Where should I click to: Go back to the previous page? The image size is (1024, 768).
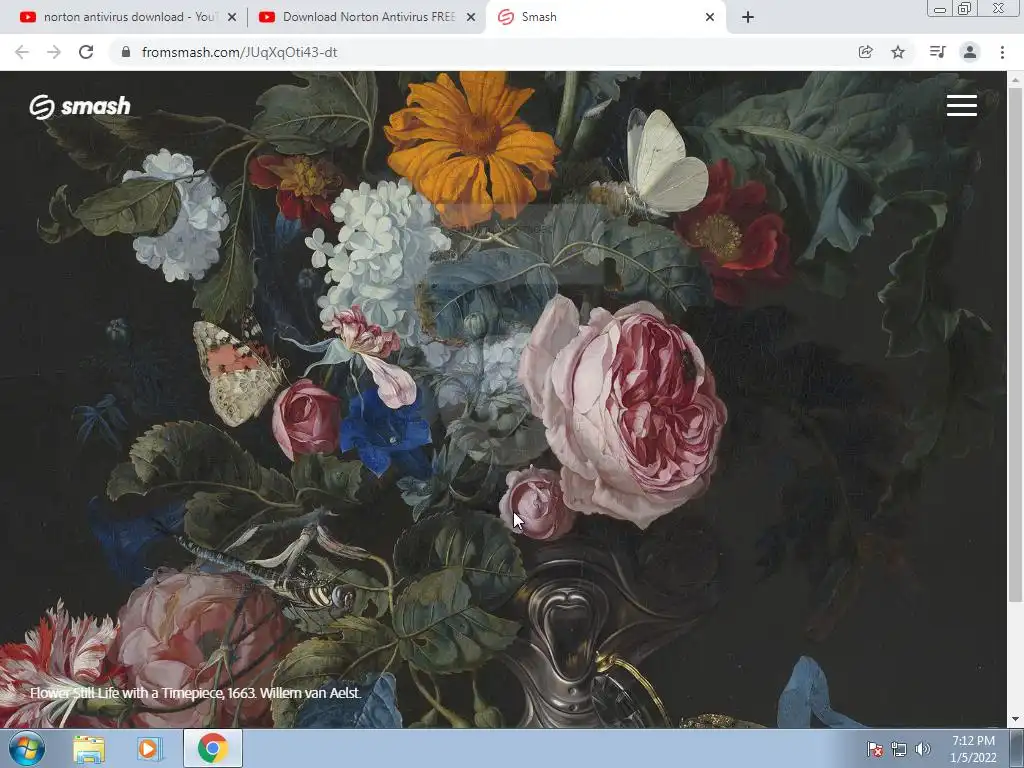pyautogui.click(x=22, y=52)
